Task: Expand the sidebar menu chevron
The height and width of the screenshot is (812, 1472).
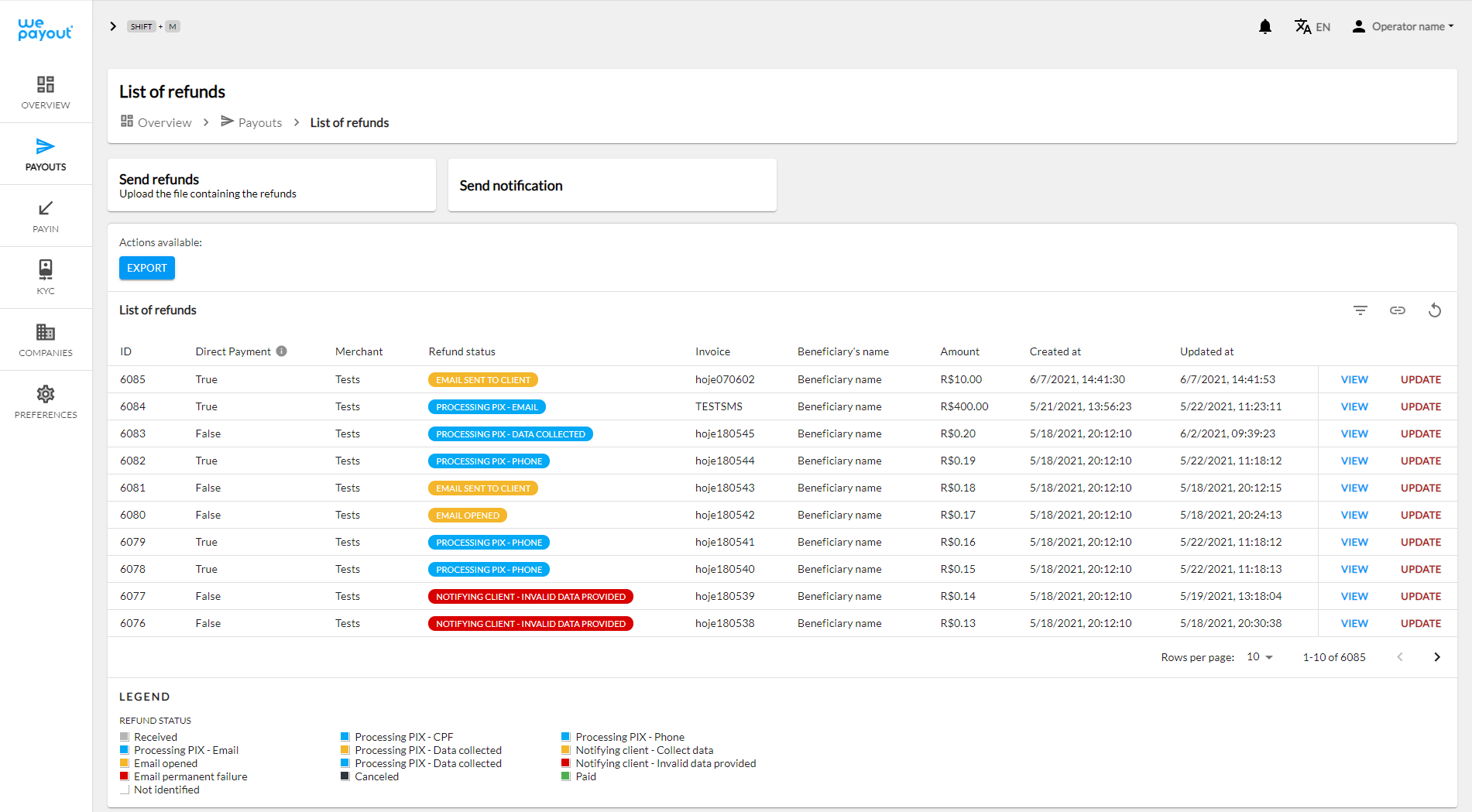Action: [x=113, y=26]
